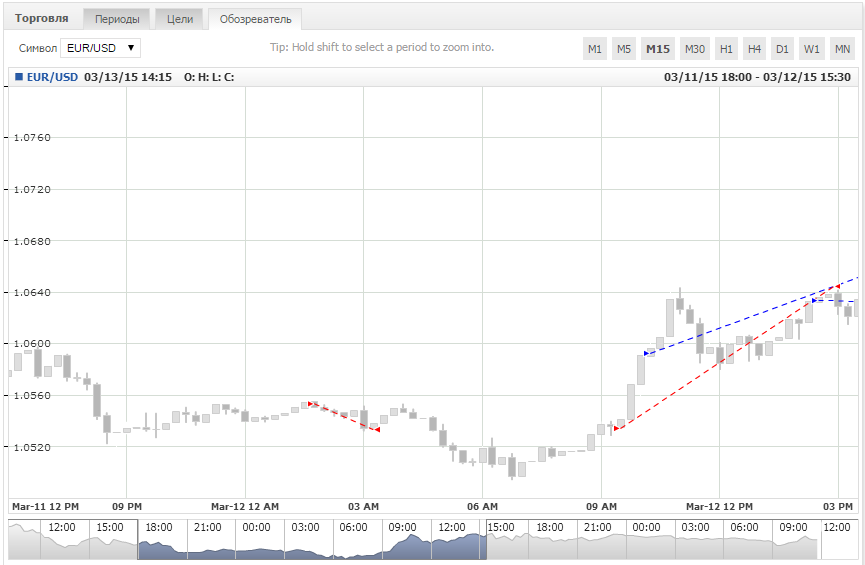Click the 03 PM time axis label

tap(838, 507)
